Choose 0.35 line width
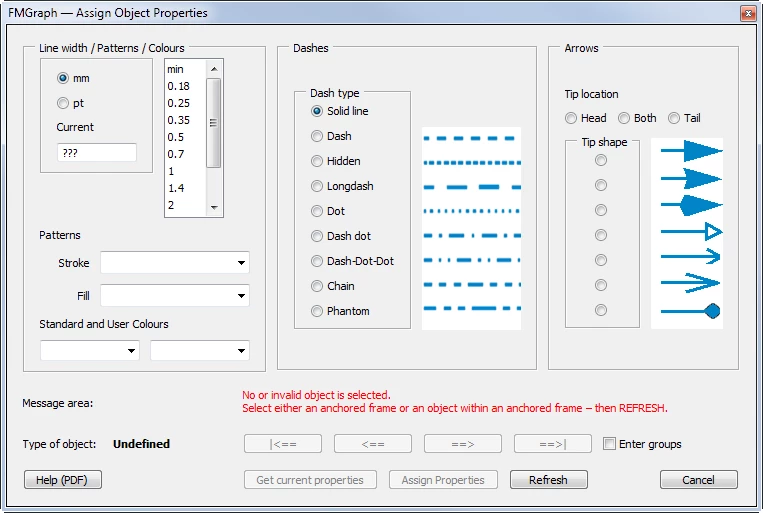The width and height of the screenshot is (763, 513). coord(178,120)
